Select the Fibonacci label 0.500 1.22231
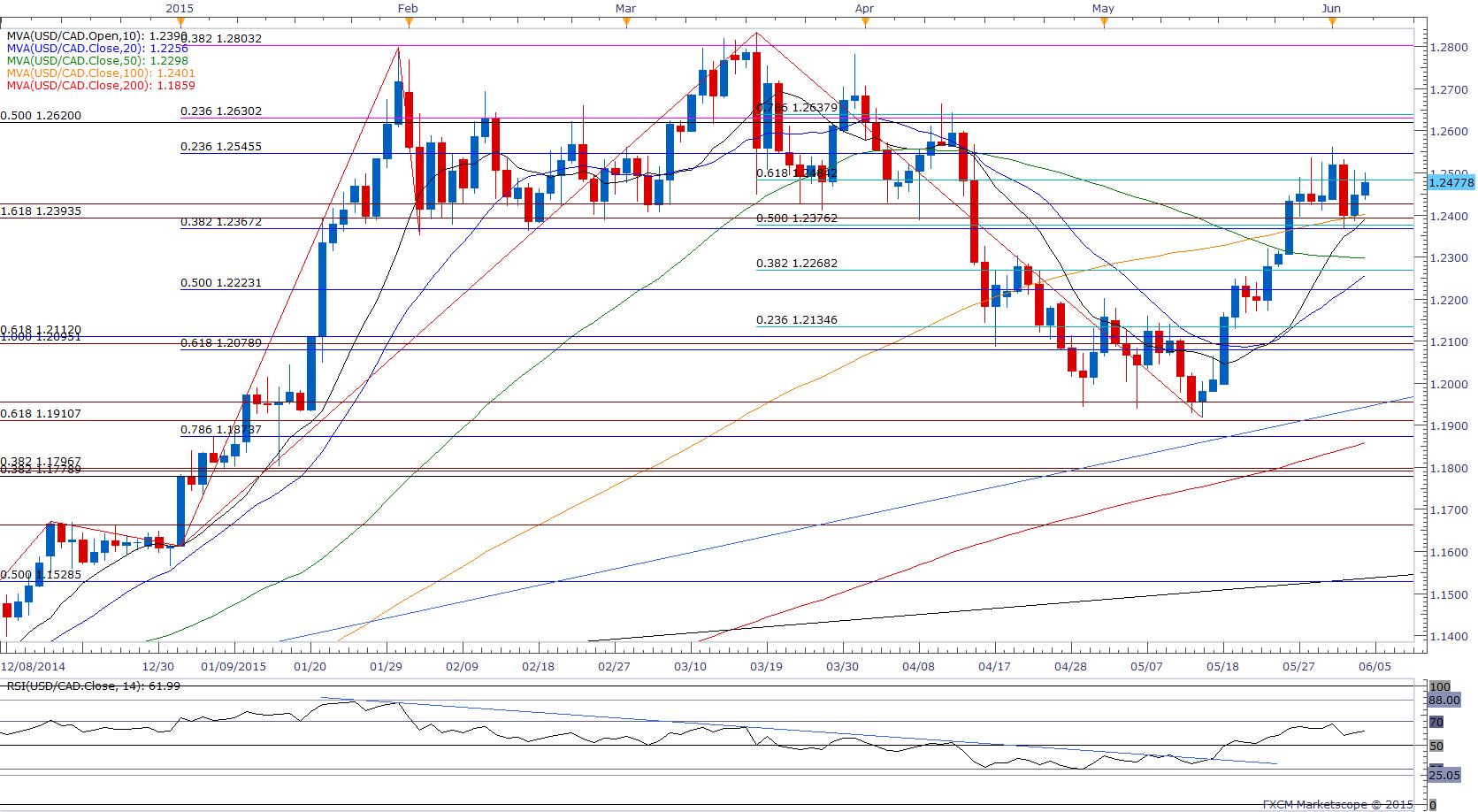Screen dimensions: 1478x812 tap(221, 283)
